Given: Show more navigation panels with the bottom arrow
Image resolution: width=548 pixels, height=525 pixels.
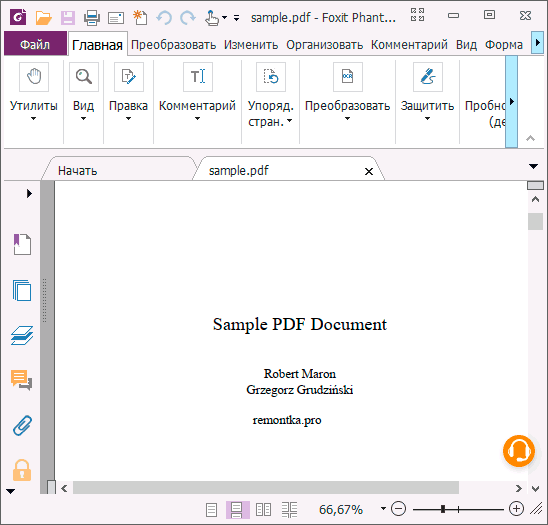Looking at the screenshot, I should (x=10, y=491).
